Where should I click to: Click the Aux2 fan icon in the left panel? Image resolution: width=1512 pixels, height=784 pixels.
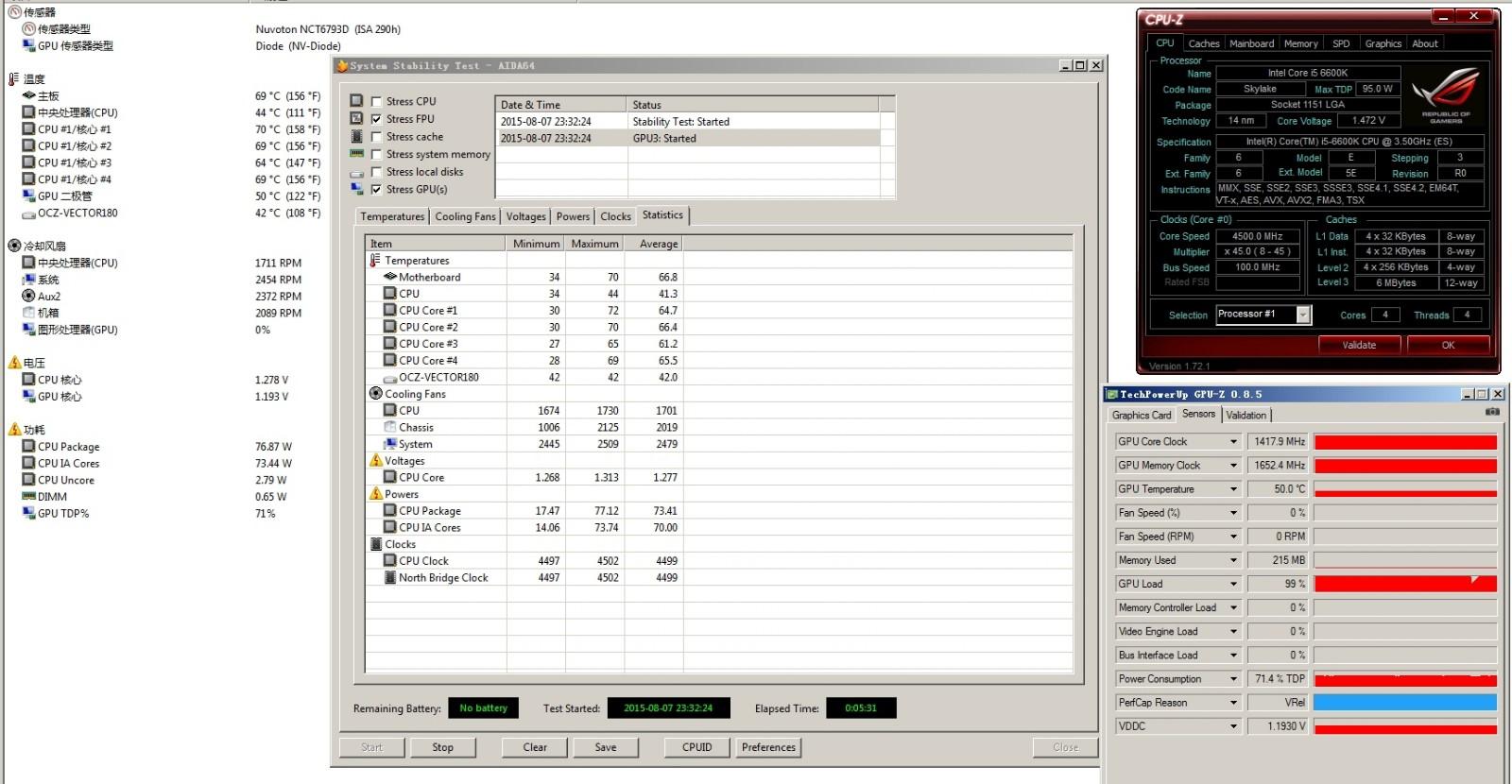[28, 297]
